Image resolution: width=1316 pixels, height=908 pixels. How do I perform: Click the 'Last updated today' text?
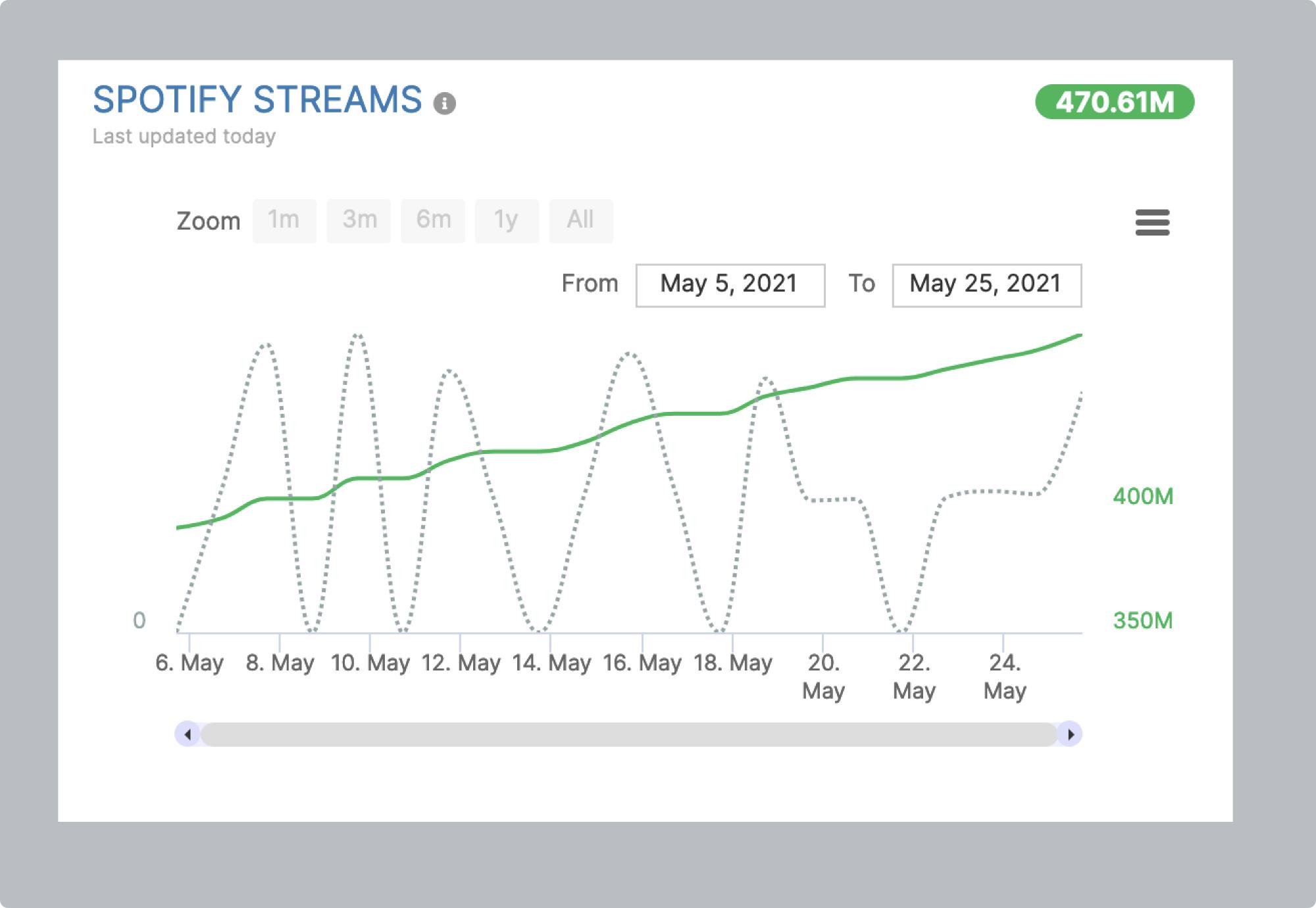point(184,136)
